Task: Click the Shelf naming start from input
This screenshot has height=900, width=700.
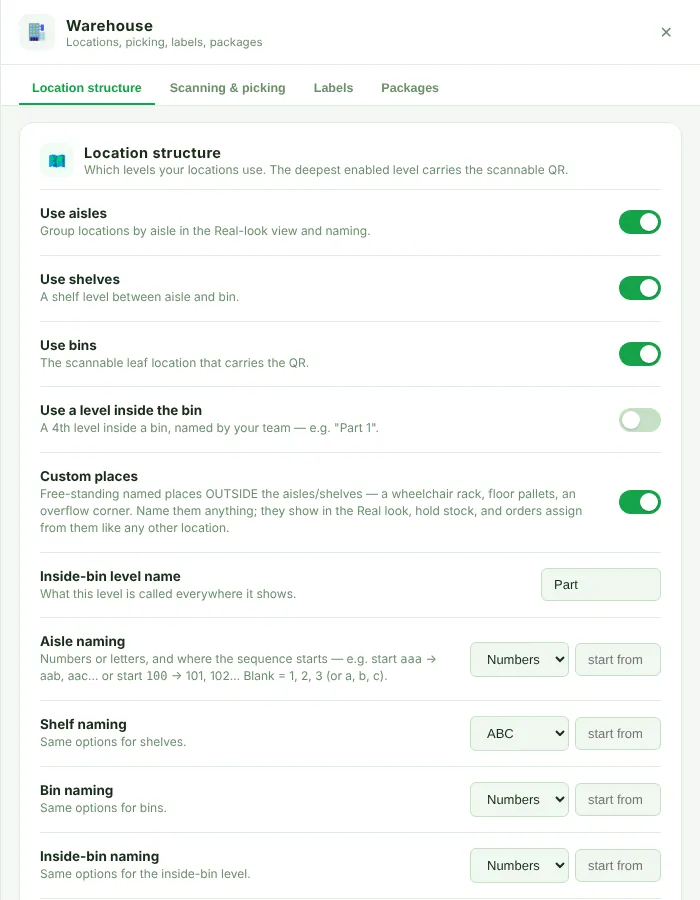Action: 618,734
